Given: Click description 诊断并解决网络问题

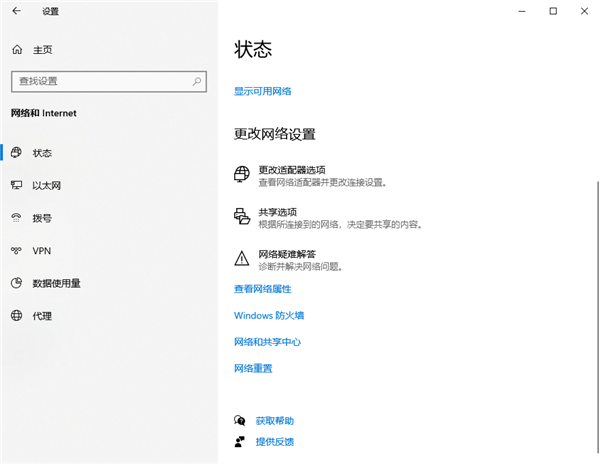Looking at the screenshot, I should point(300,267).
